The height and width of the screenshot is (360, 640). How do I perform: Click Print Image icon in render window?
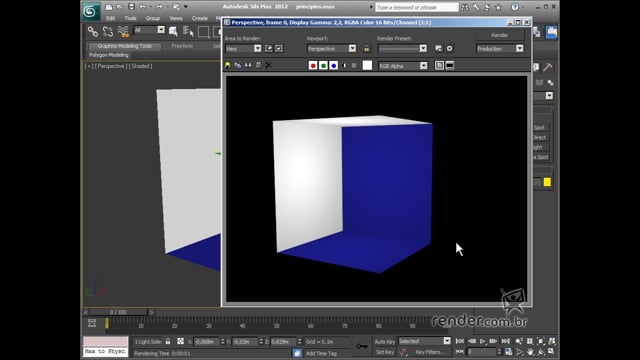pos(258,65)
